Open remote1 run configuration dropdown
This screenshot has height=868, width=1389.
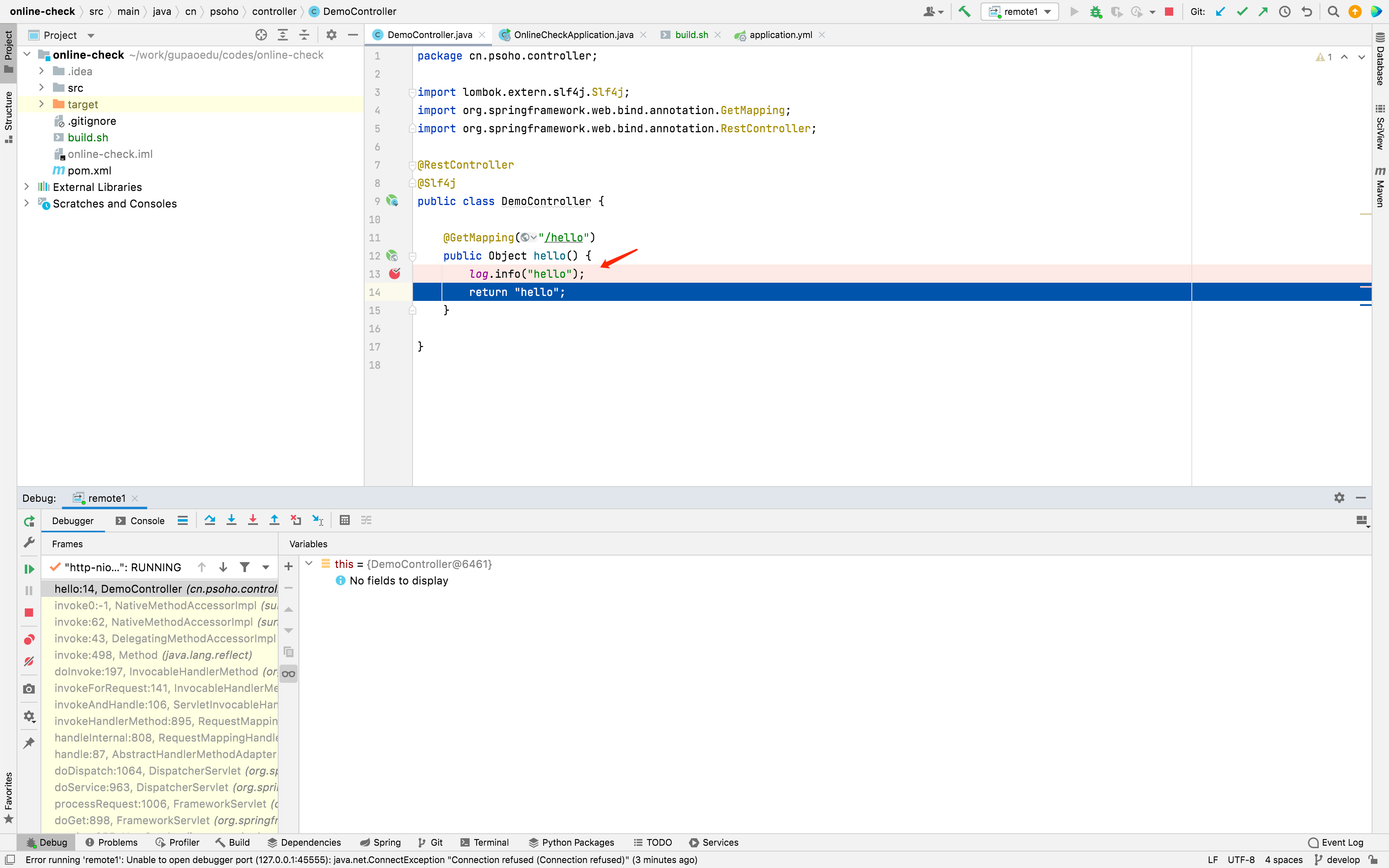(1020, 12)
